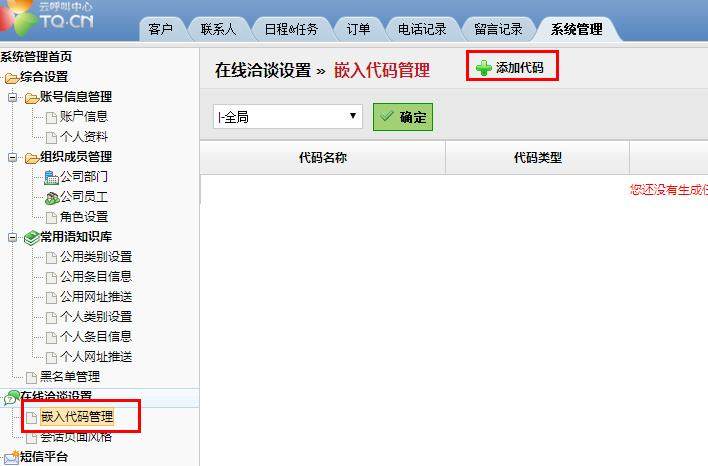
Task: Click the 公司员工 people icon
Action: pyautogui.click(x=52, y=197)
